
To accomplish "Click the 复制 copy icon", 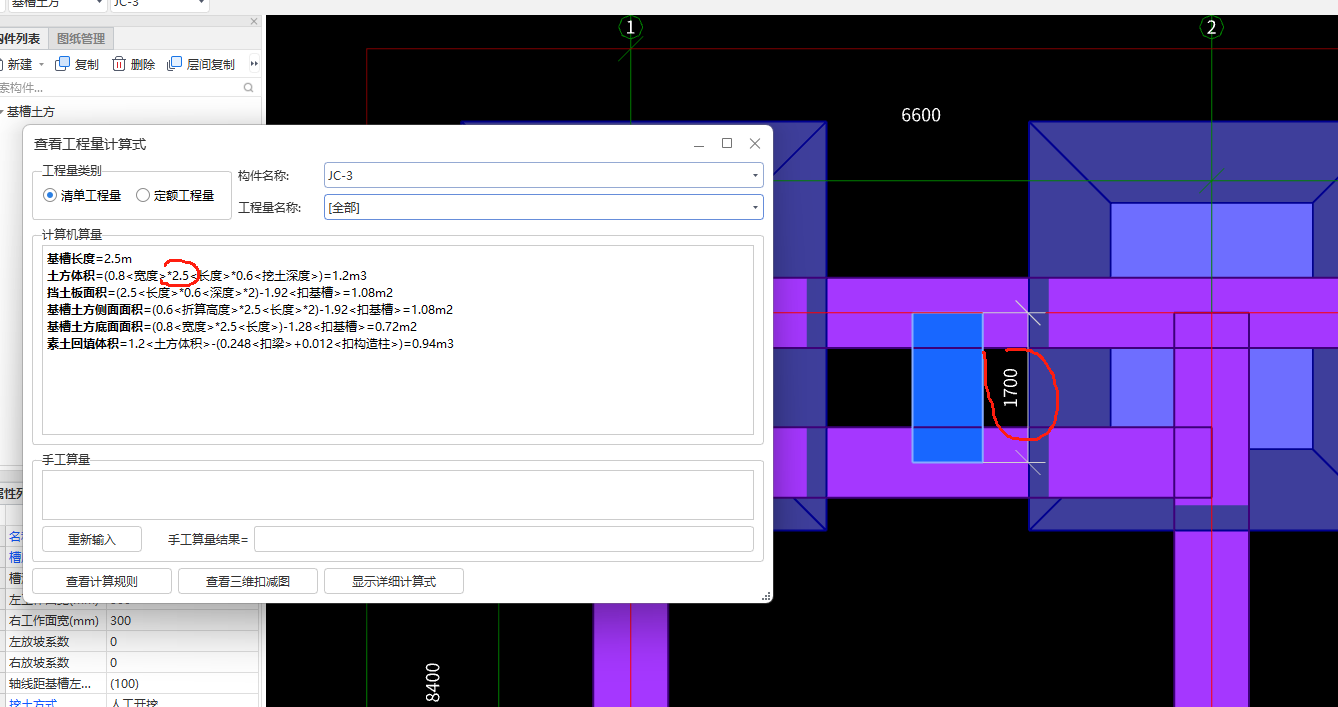I will (x=63, y=64).
